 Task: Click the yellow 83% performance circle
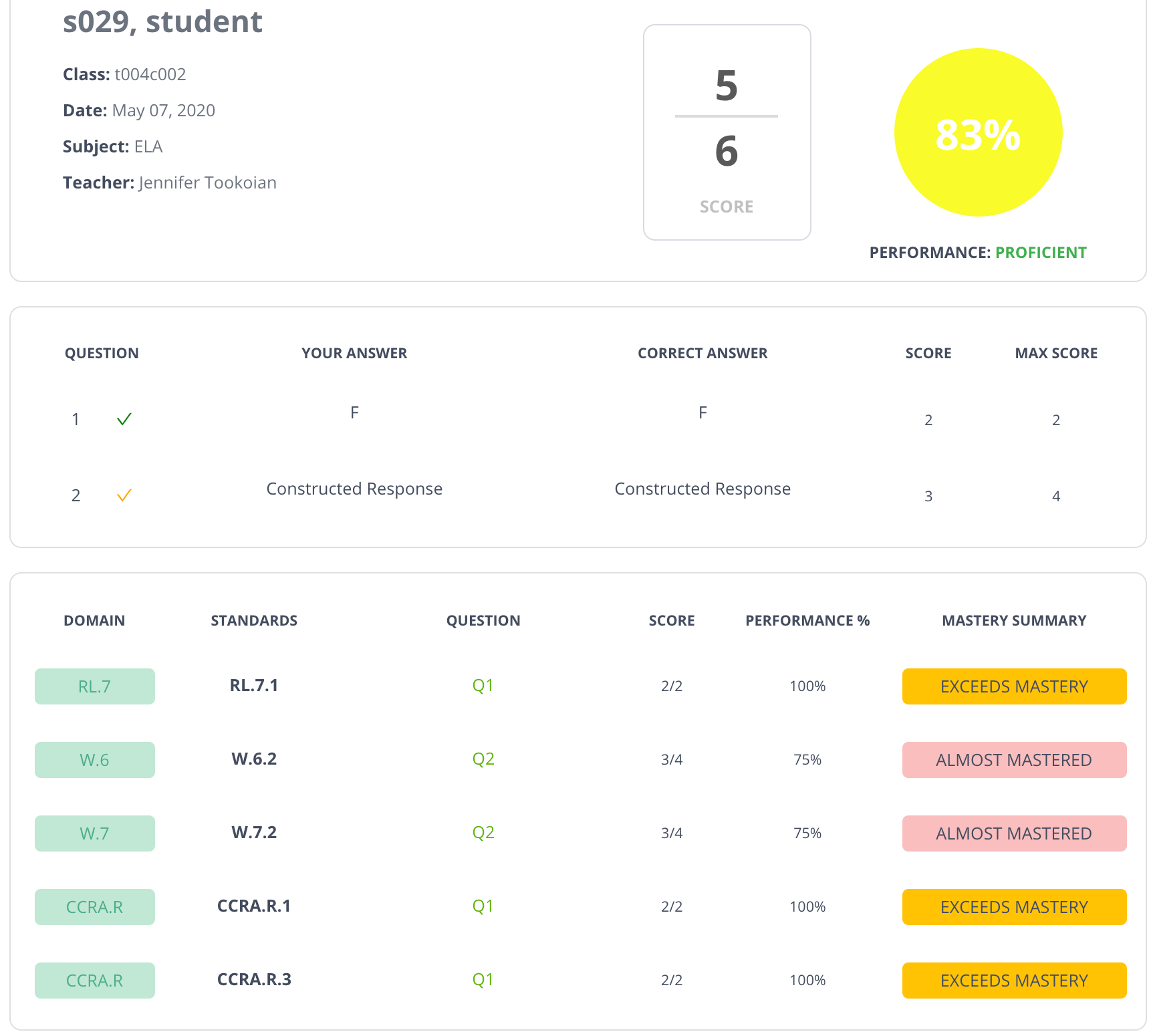[x=978, y=132]
